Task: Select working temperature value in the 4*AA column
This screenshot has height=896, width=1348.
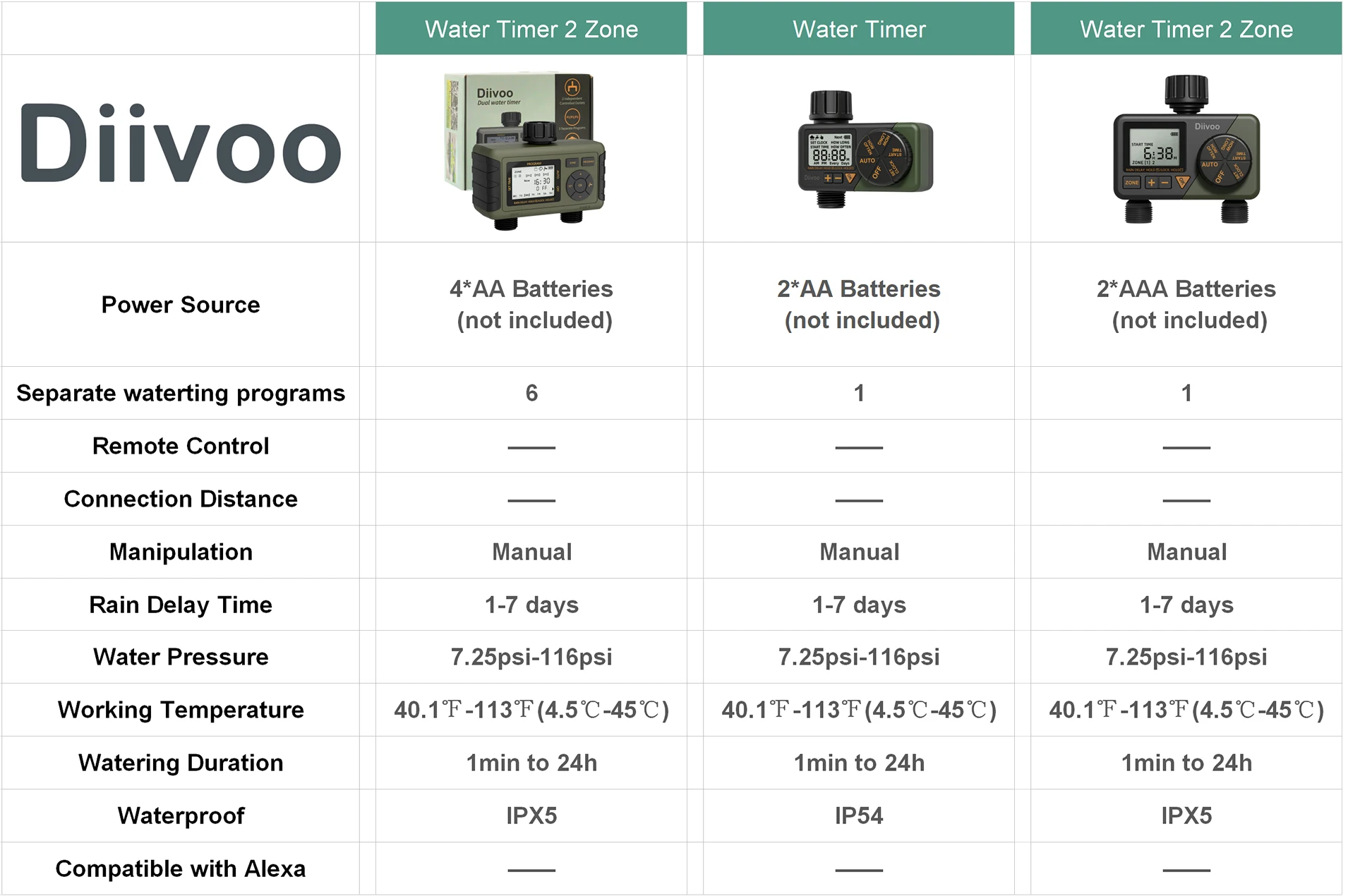Action: point(531,710)
